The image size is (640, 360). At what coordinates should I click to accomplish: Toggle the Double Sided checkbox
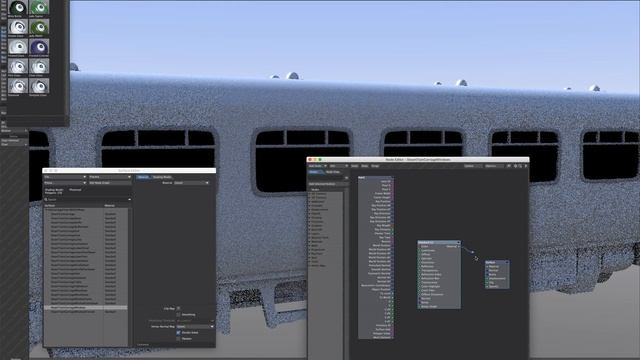pos(178,333)
